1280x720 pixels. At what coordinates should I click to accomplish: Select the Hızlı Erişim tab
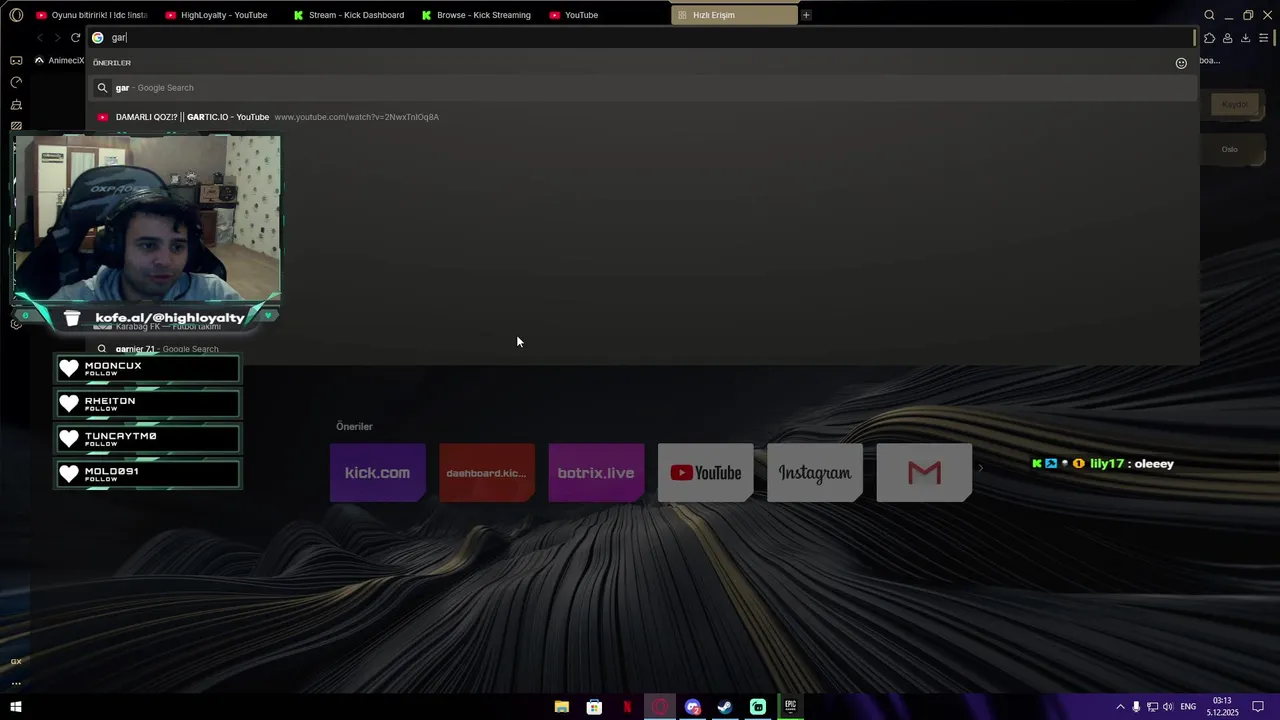pyautogui.click(x=735, y=15)
